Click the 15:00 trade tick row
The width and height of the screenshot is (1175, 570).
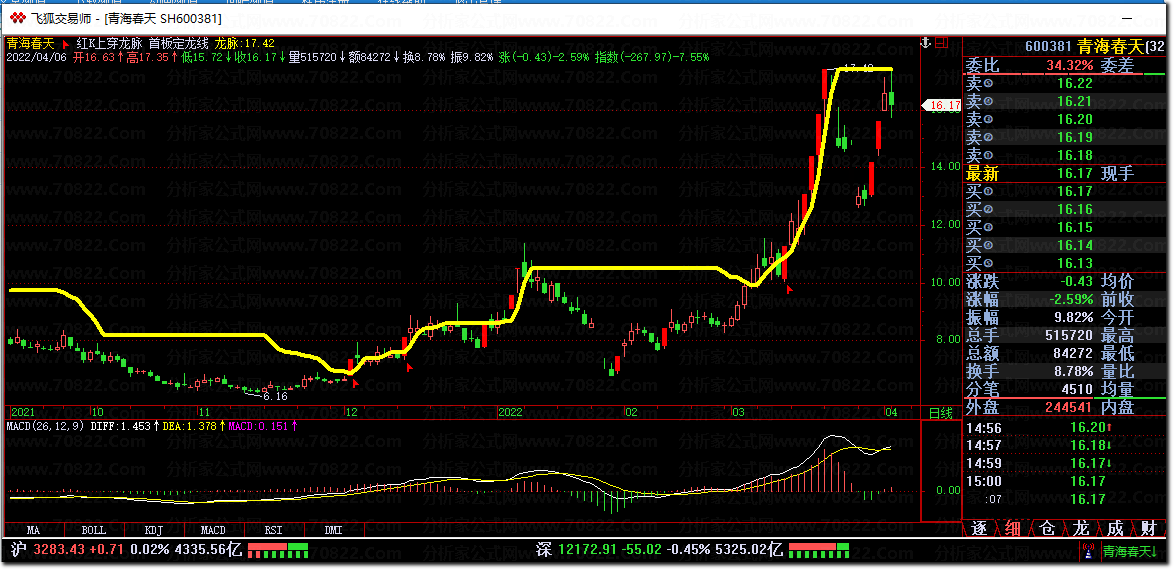[1066, 481]
